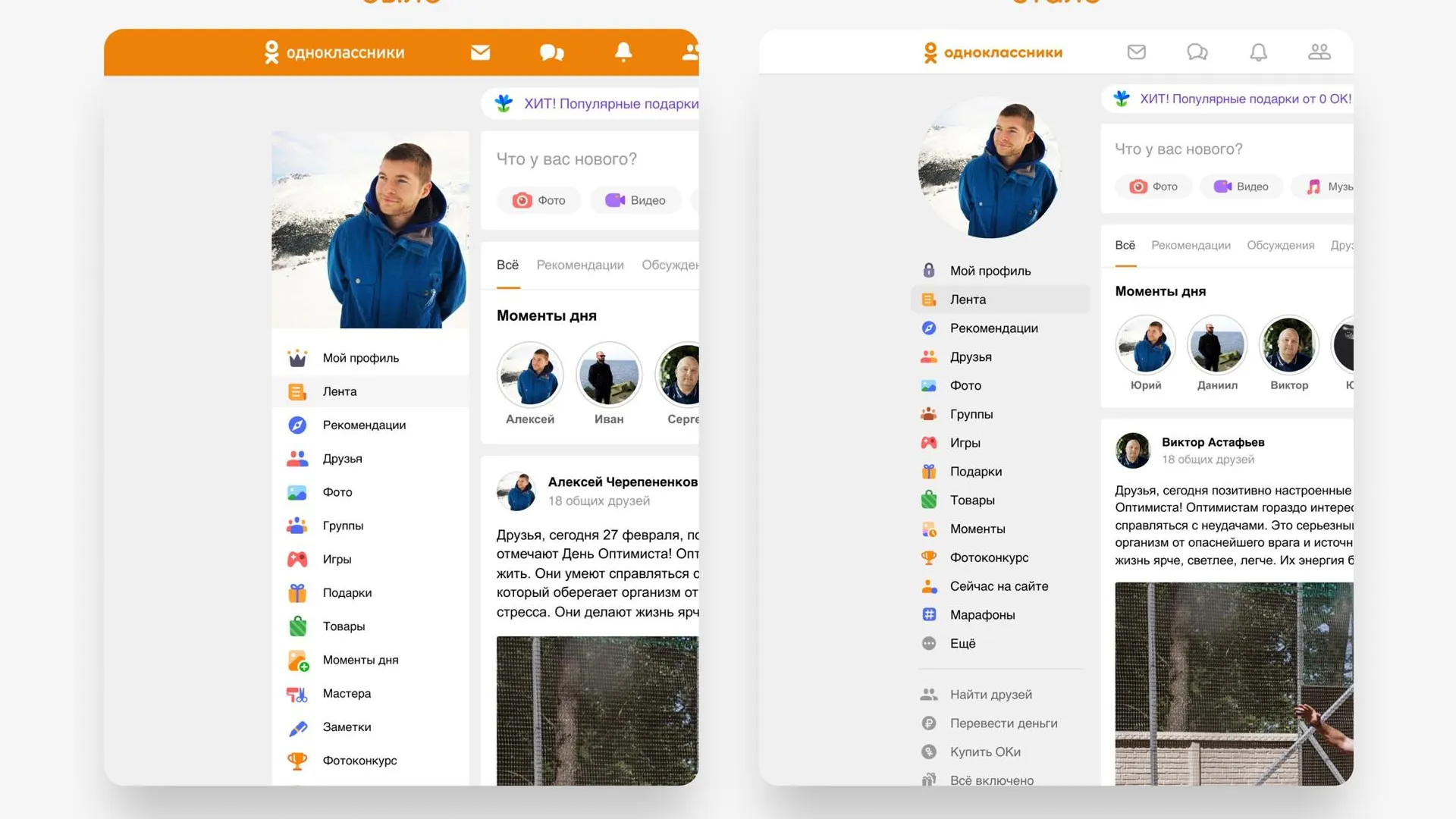Click the Подарки item in the new design sidebar
Screen dimensions: 1456x819
1000,471
